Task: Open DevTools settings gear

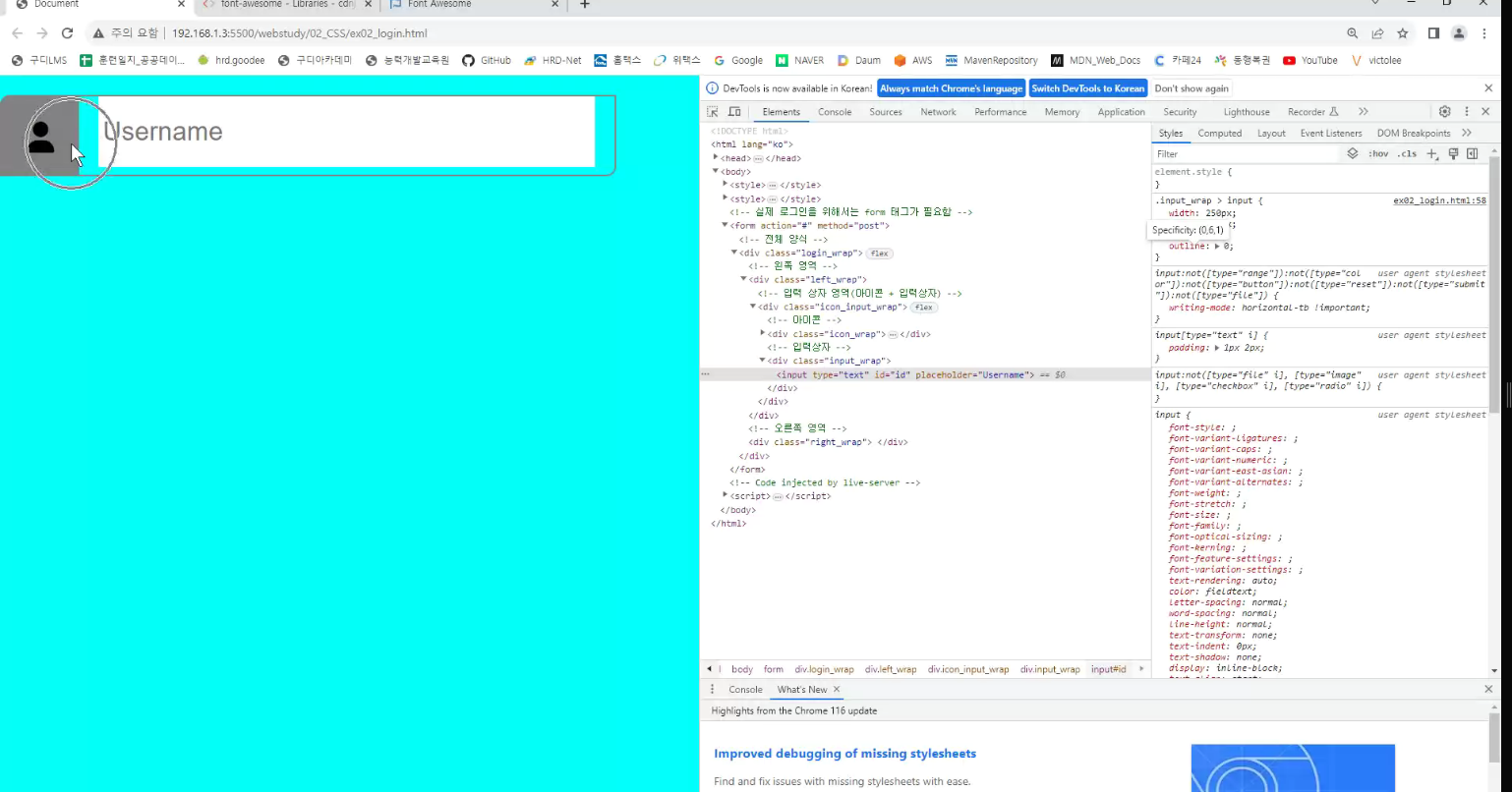Action: click(1444, 112)
